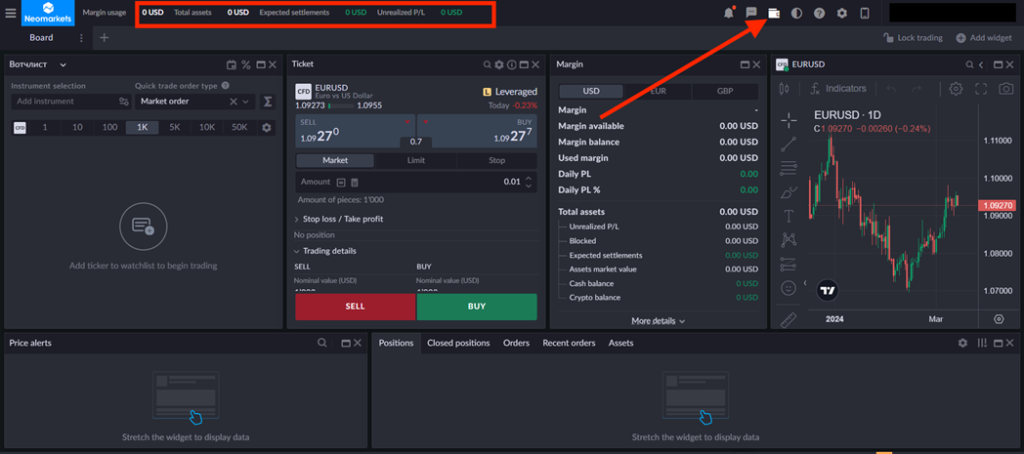Toggle Lock trading
The width and height of the screenshot is (1024, 454).
[x=913, y=38]
